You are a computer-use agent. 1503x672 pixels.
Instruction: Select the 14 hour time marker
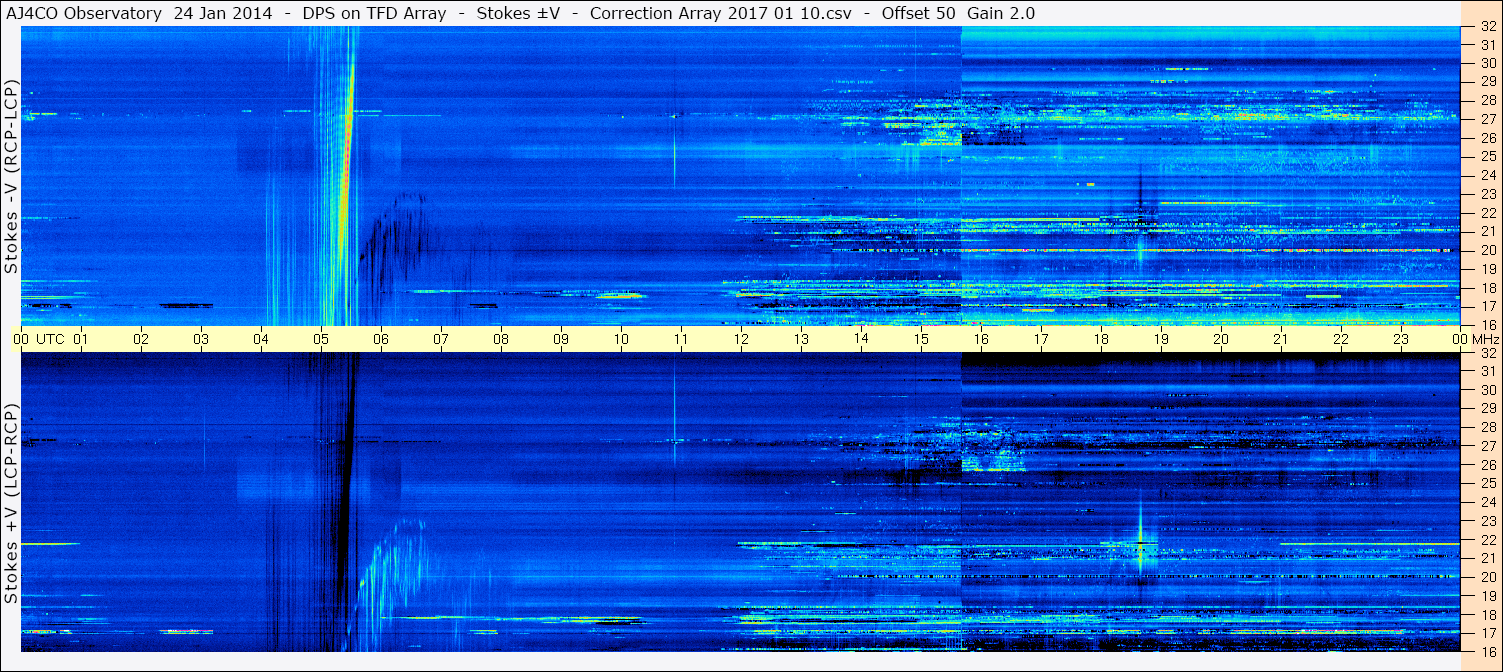(x=861, y=339)
